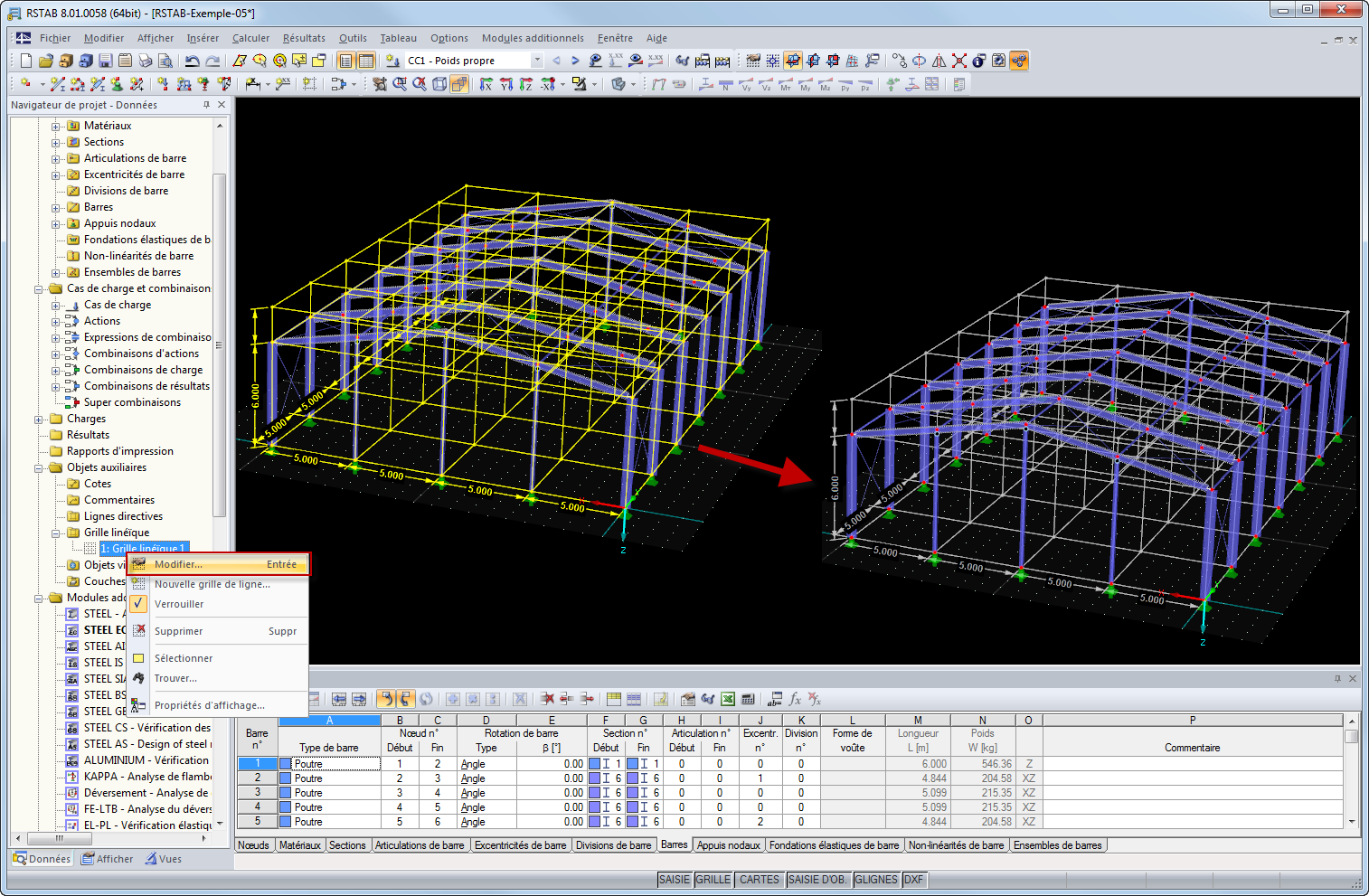Choose Modifier... from the context menu

coord(178,564)
